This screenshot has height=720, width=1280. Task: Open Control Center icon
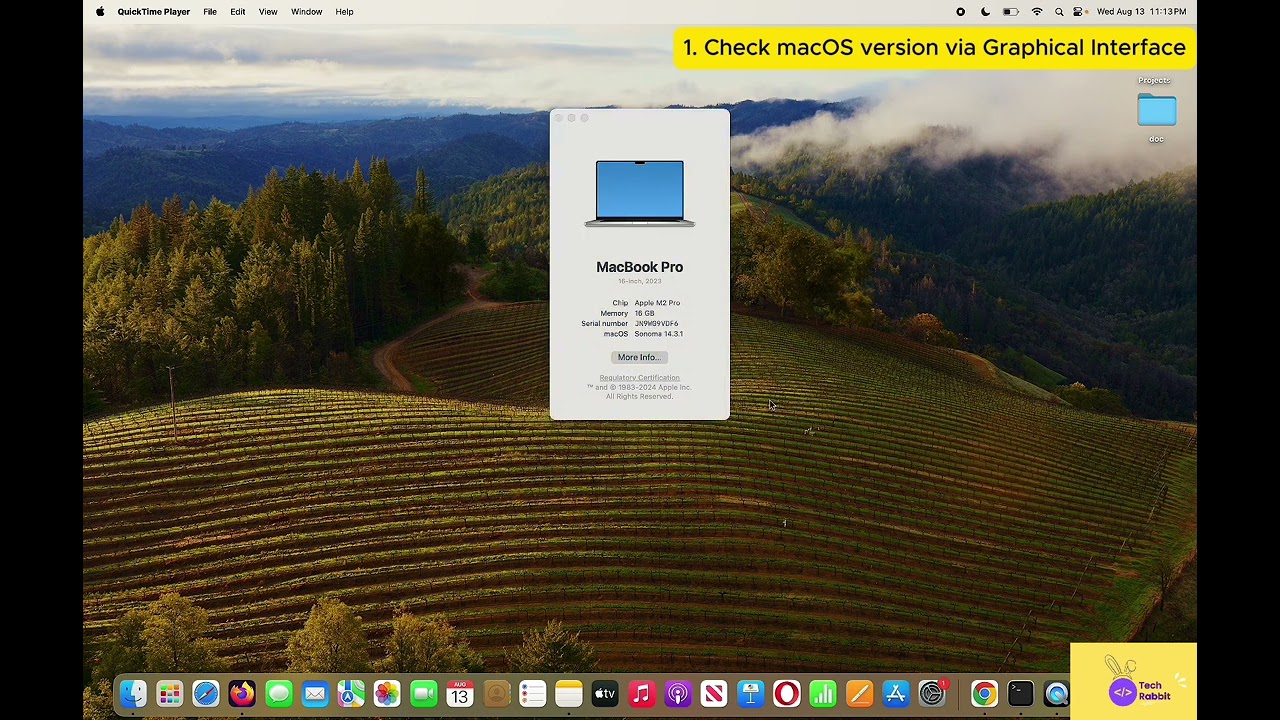coord(1079,12)
